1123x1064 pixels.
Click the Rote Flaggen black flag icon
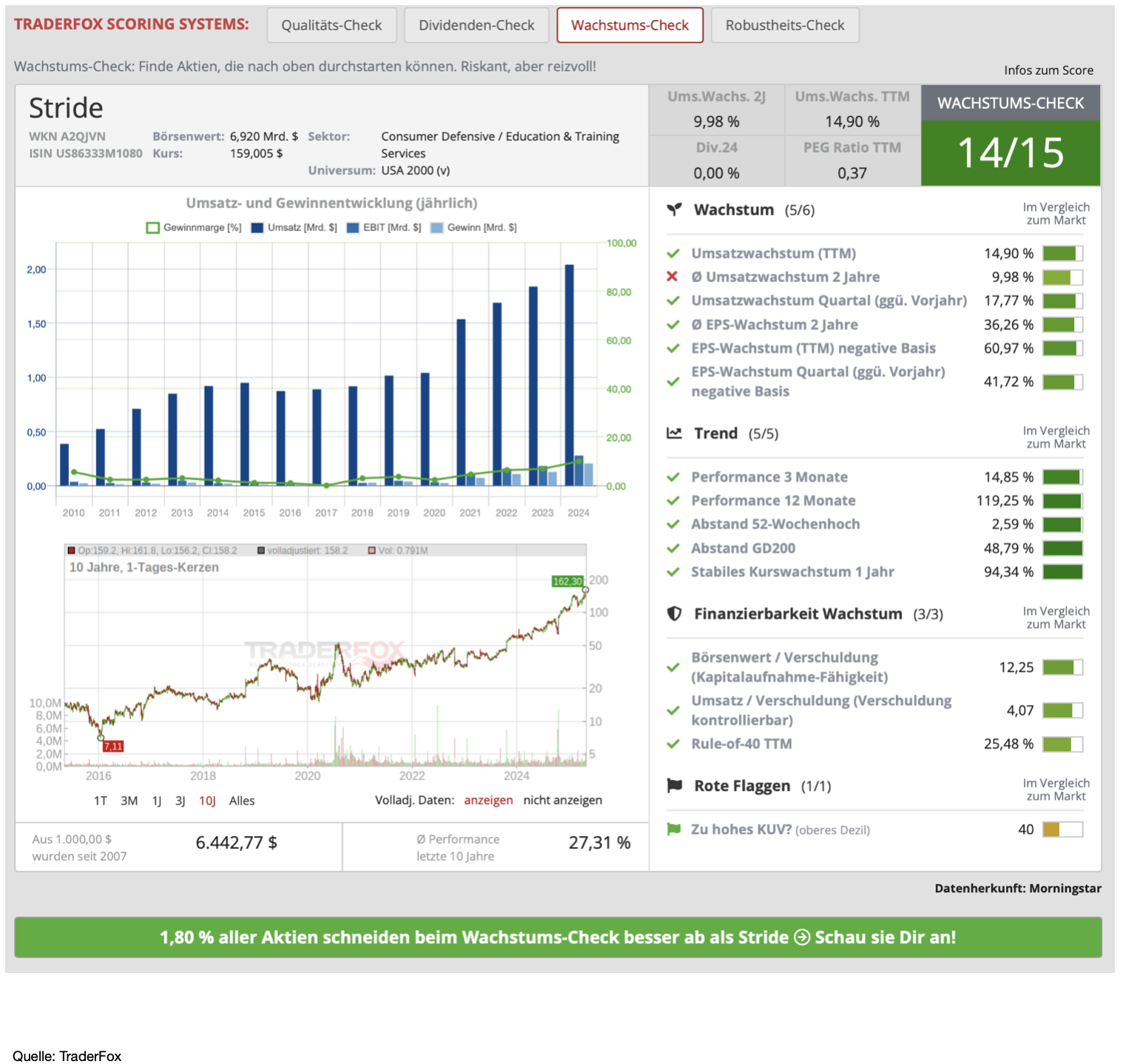[674, 786]
